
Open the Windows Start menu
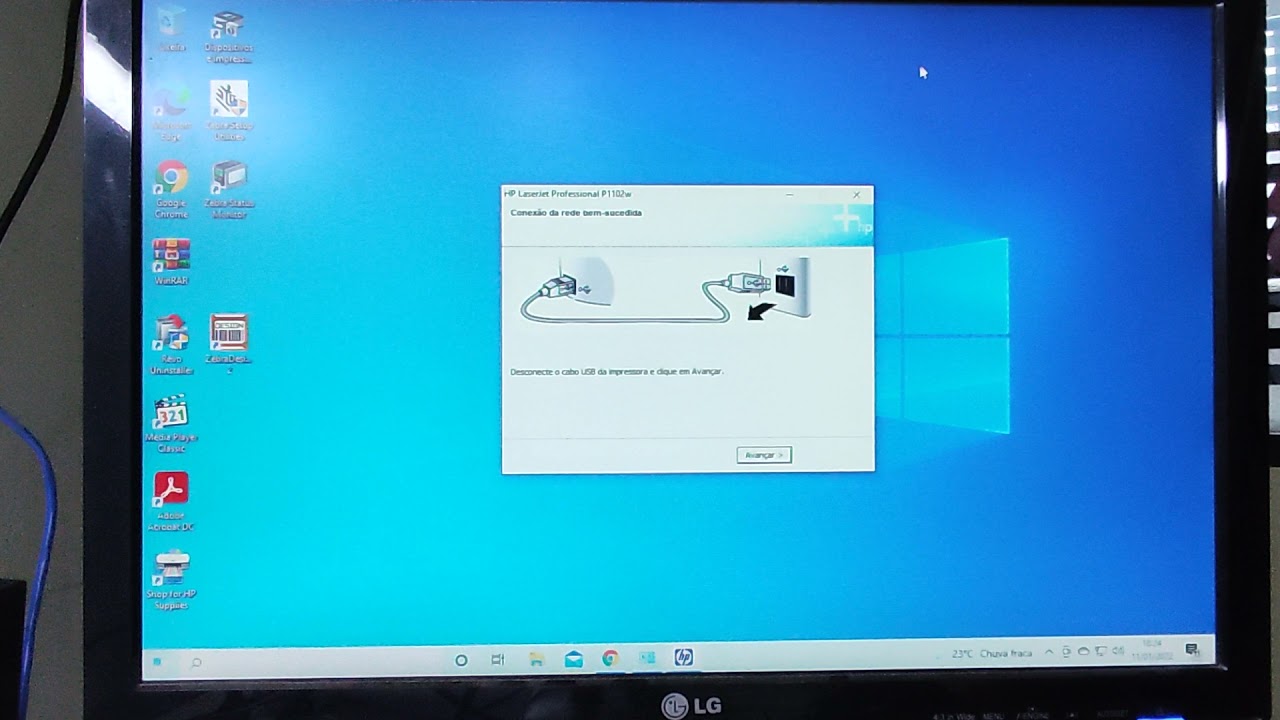(x=157, y=661)
